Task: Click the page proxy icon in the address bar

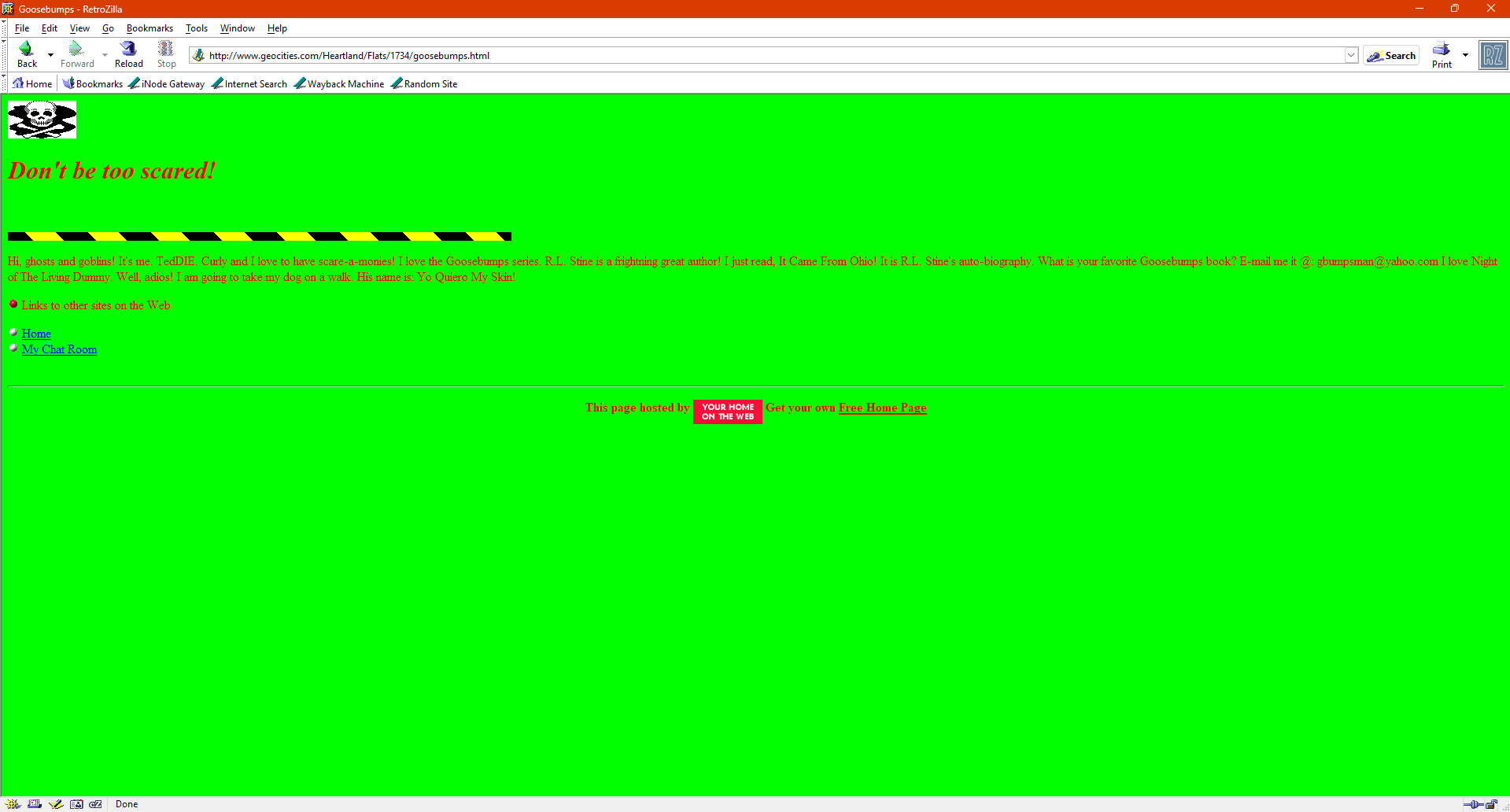Action: pos(199,55)
